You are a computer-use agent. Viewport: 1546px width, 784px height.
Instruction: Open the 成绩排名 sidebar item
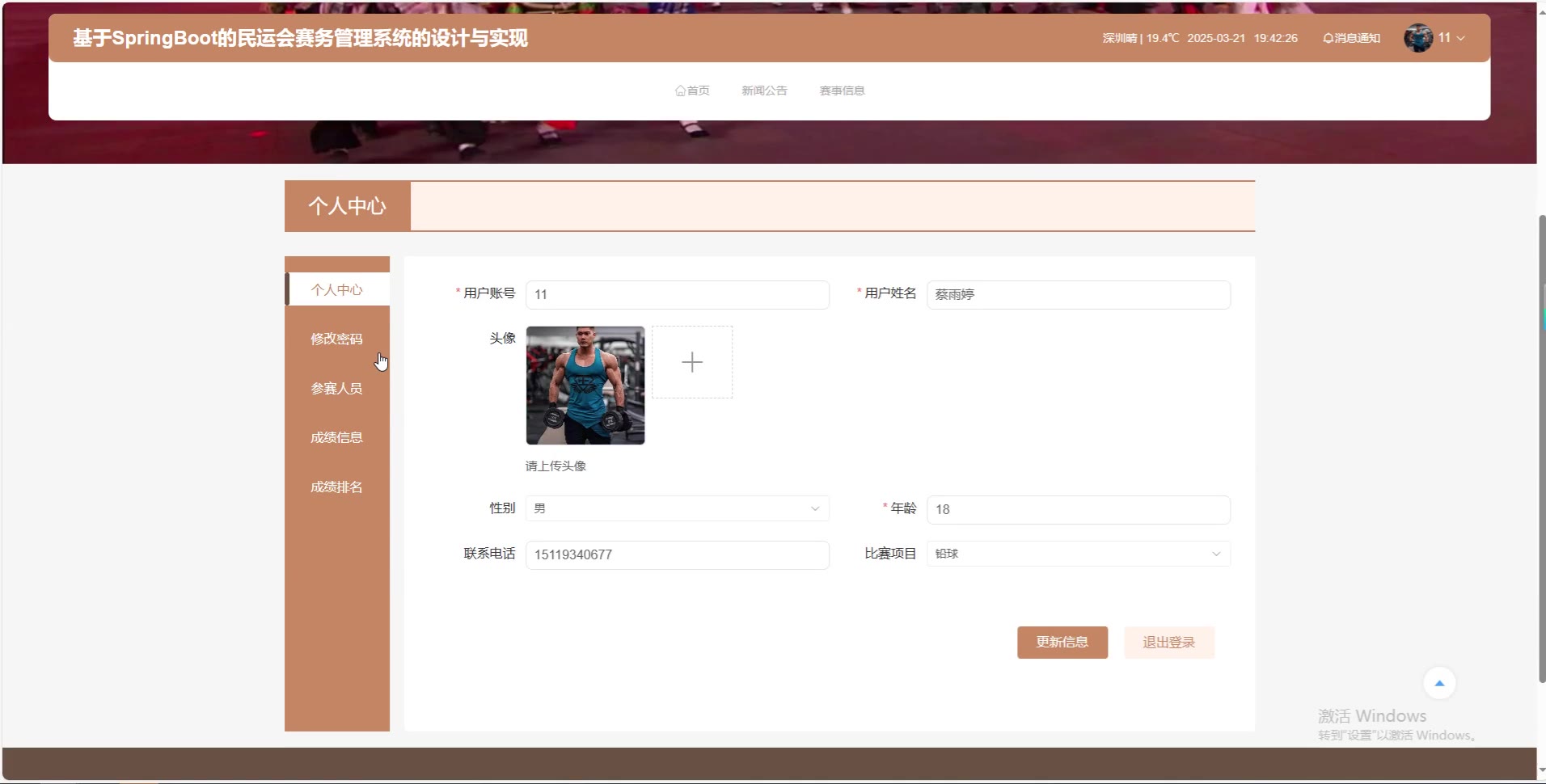point(337,487)
